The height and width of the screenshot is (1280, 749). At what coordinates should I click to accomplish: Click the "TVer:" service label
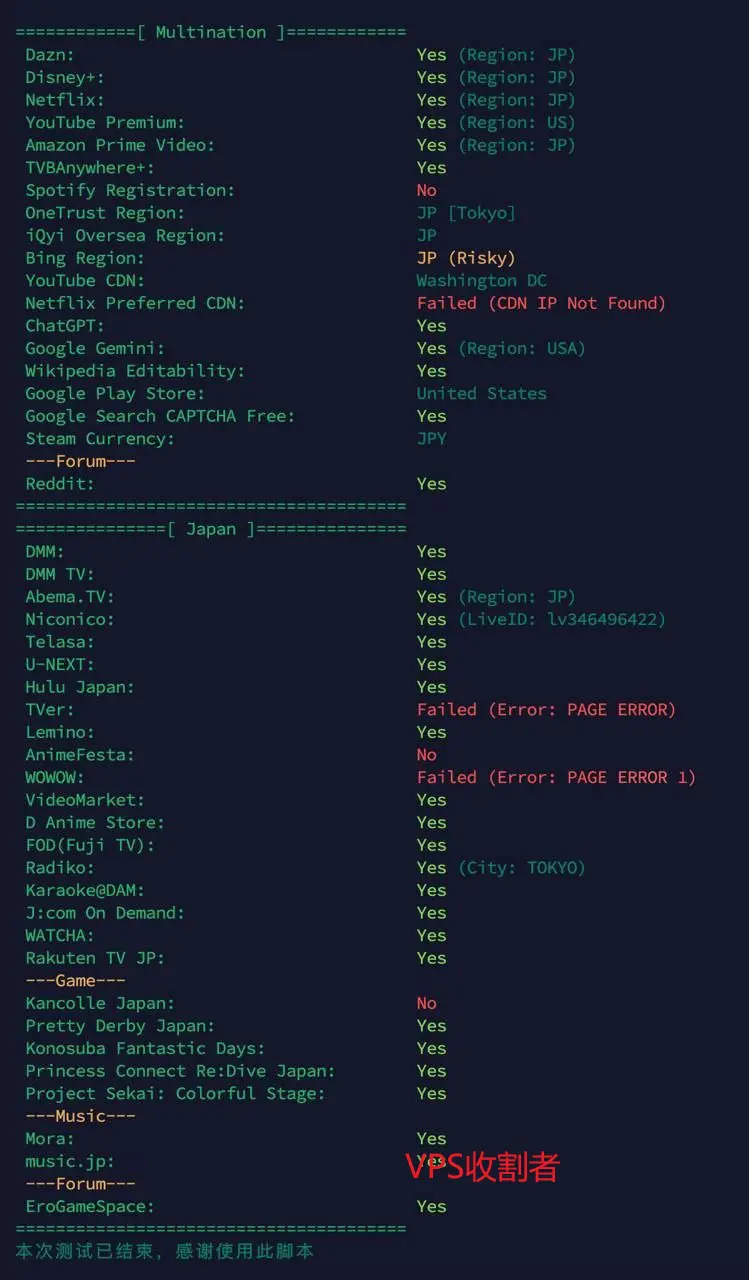(x=50, y=710)
